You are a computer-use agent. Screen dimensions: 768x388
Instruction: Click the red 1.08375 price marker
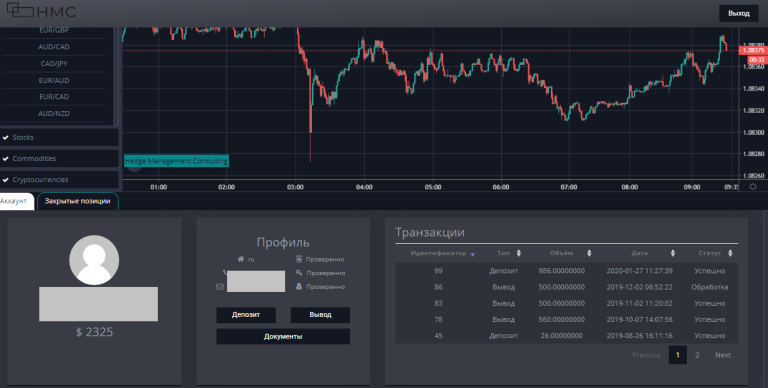tap(753, 50)
